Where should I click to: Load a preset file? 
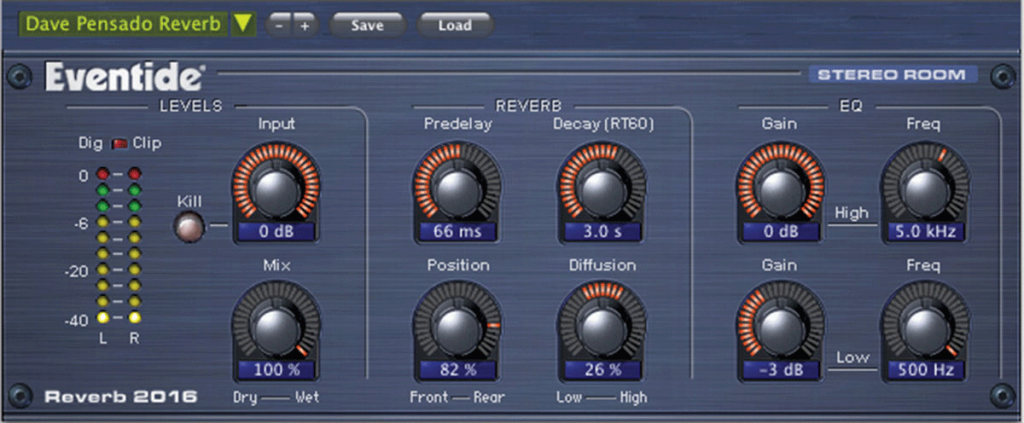pyautogui.click(x=455, y=25)
